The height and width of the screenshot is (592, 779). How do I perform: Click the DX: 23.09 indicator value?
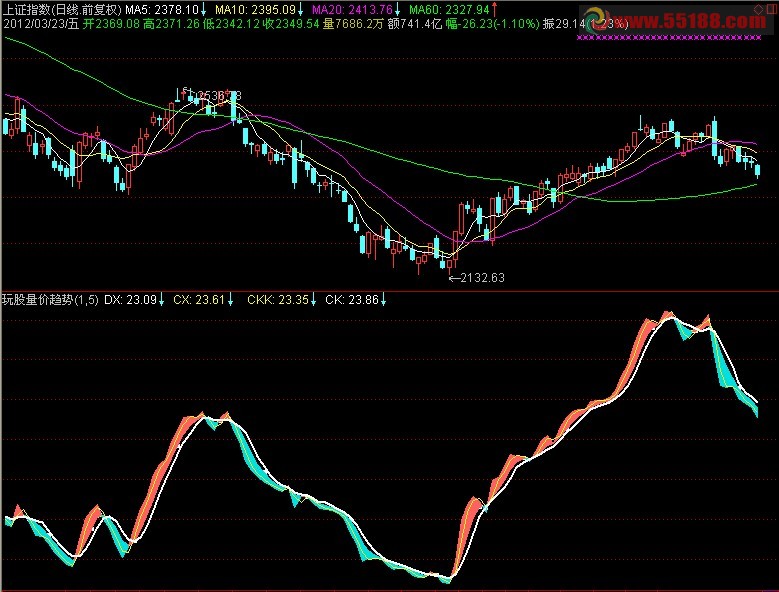[x=130, y=299]
